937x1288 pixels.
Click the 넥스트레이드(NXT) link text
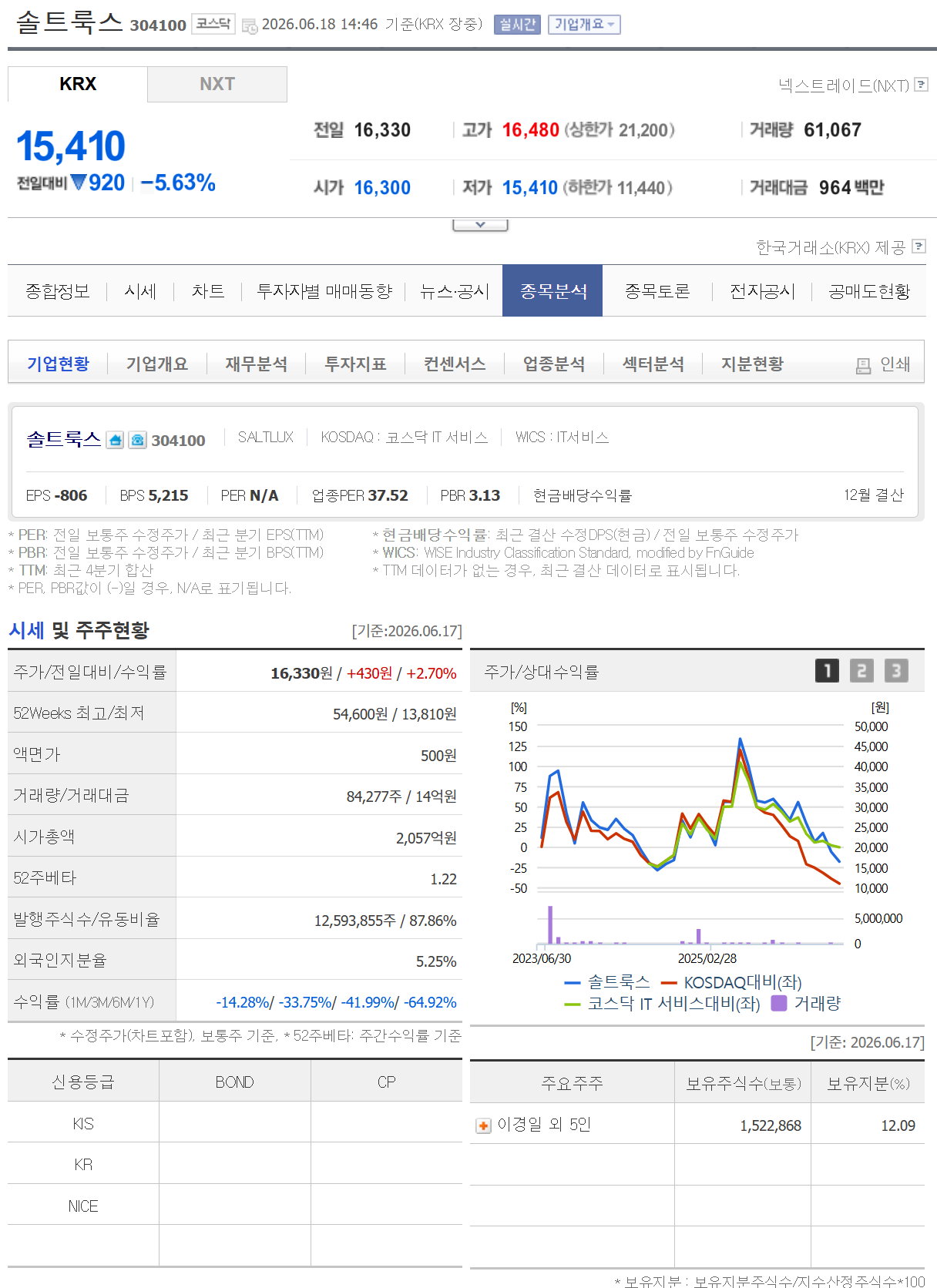click(x=844, y=85)
